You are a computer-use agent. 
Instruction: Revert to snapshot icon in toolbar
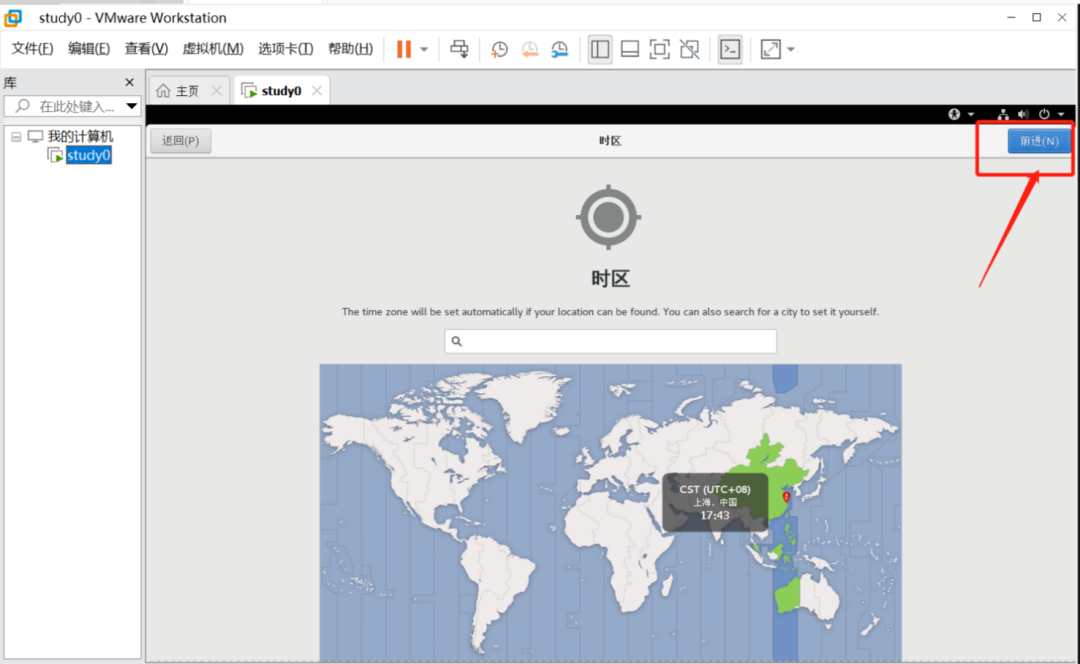(x=530, y=49)
